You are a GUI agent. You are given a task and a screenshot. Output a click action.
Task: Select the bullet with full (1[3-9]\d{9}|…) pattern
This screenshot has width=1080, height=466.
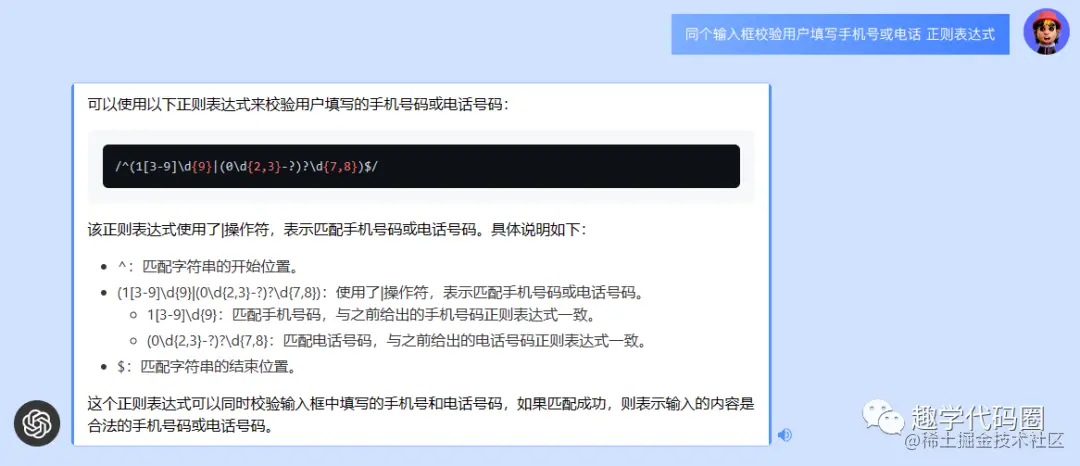381,293
